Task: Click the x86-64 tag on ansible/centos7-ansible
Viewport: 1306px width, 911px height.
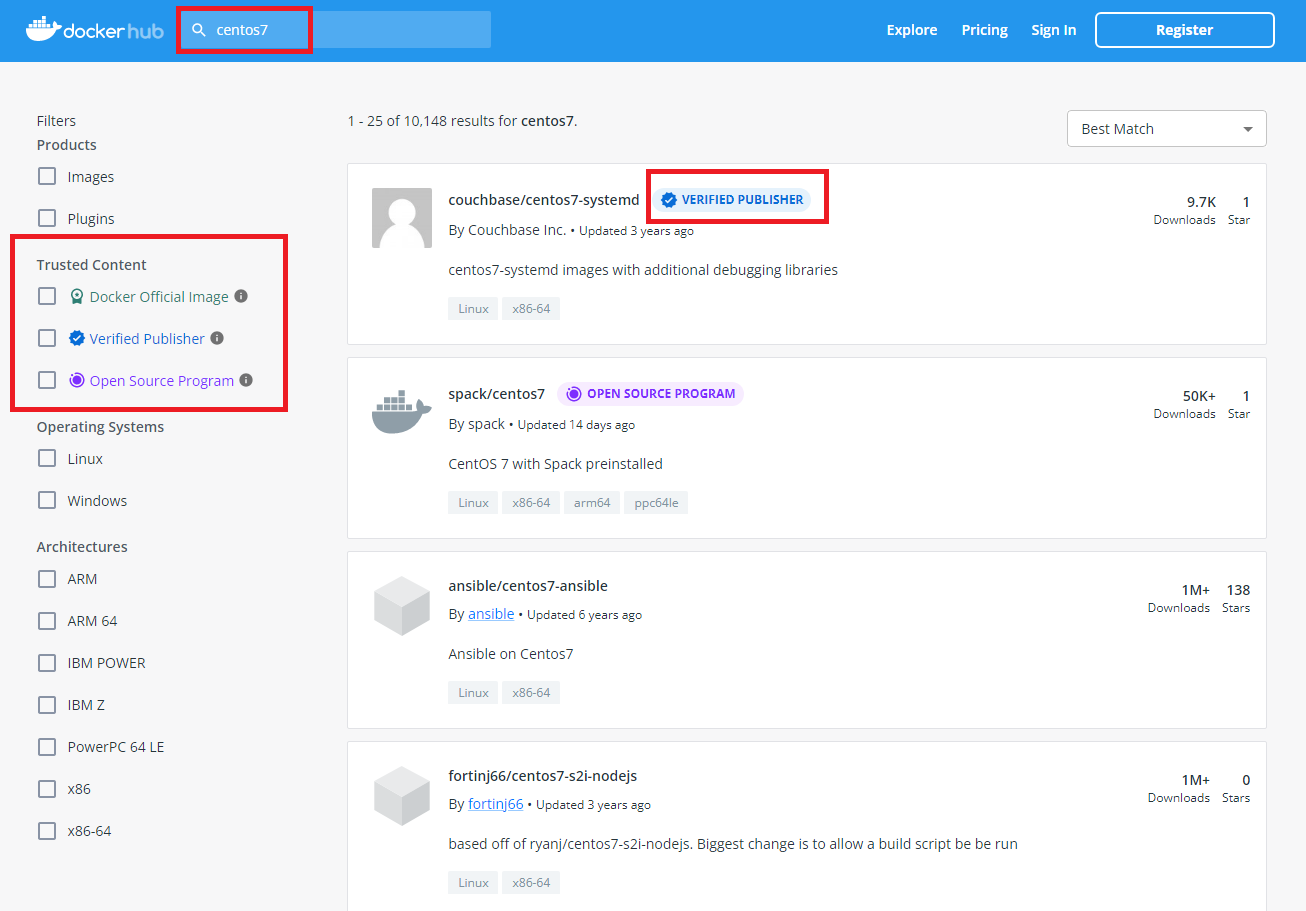Action: tap(531, 693)
